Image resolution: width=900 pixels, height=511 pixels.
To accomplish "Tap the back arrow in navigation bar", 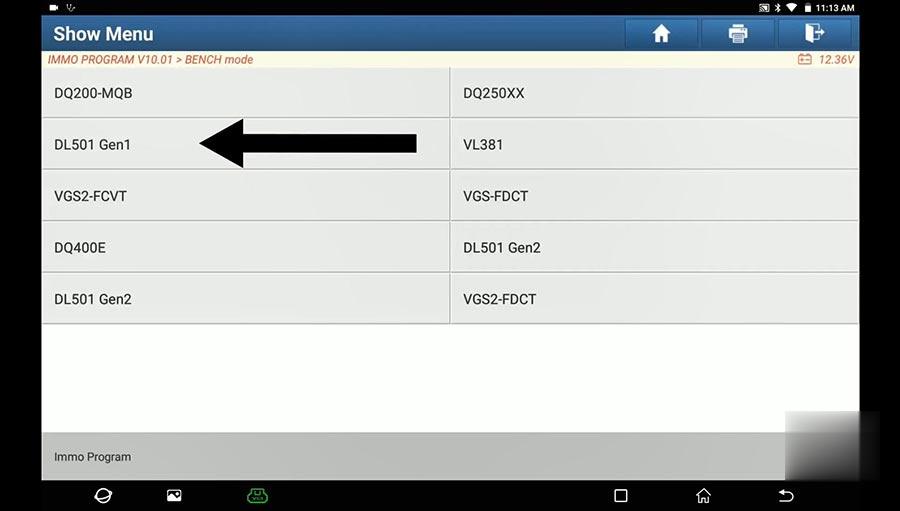I will coord(786,495).
